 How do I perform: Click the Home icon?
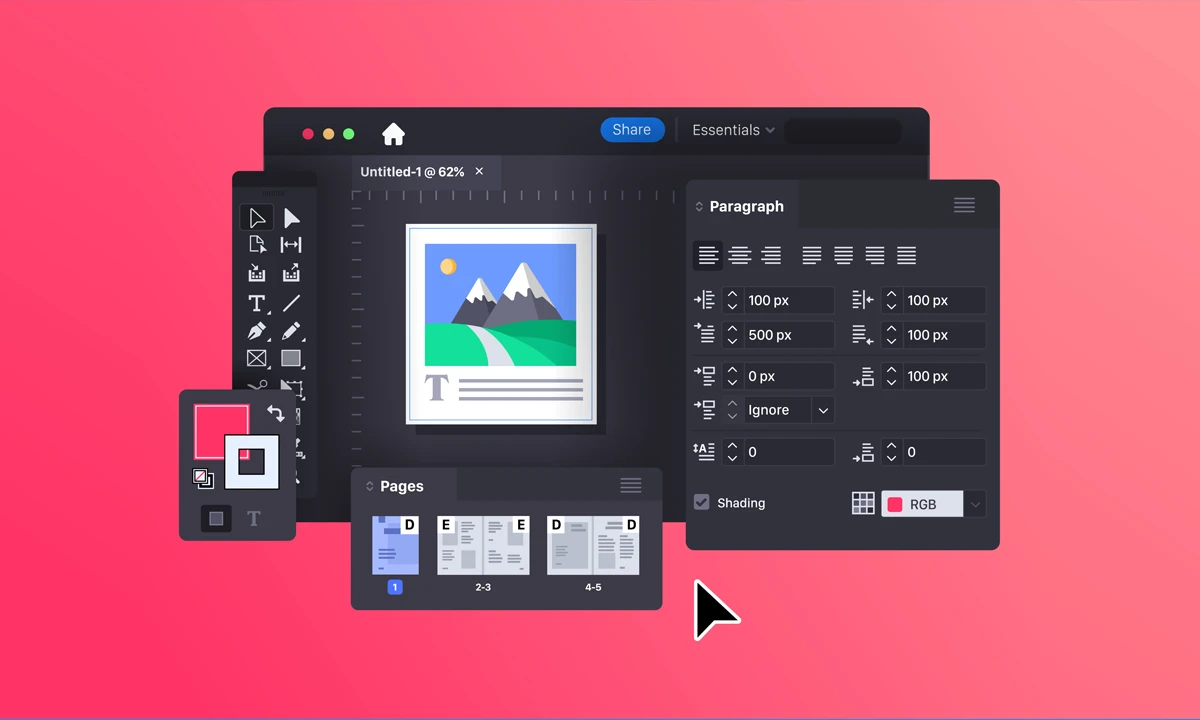[x=393, y=134]
